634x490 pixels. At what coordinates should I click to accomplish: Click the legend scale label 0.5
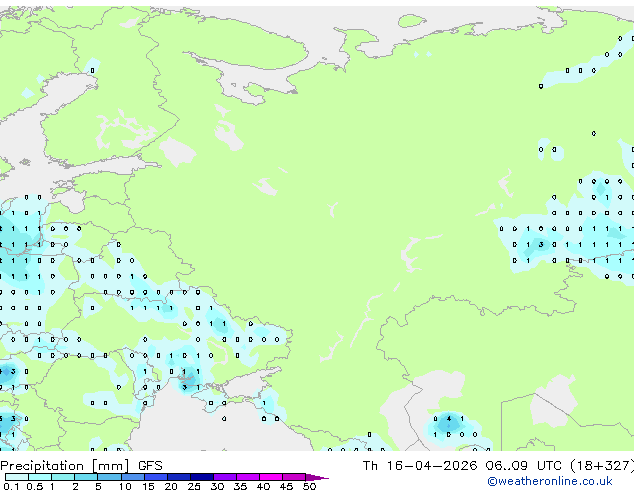click(34, 486)
